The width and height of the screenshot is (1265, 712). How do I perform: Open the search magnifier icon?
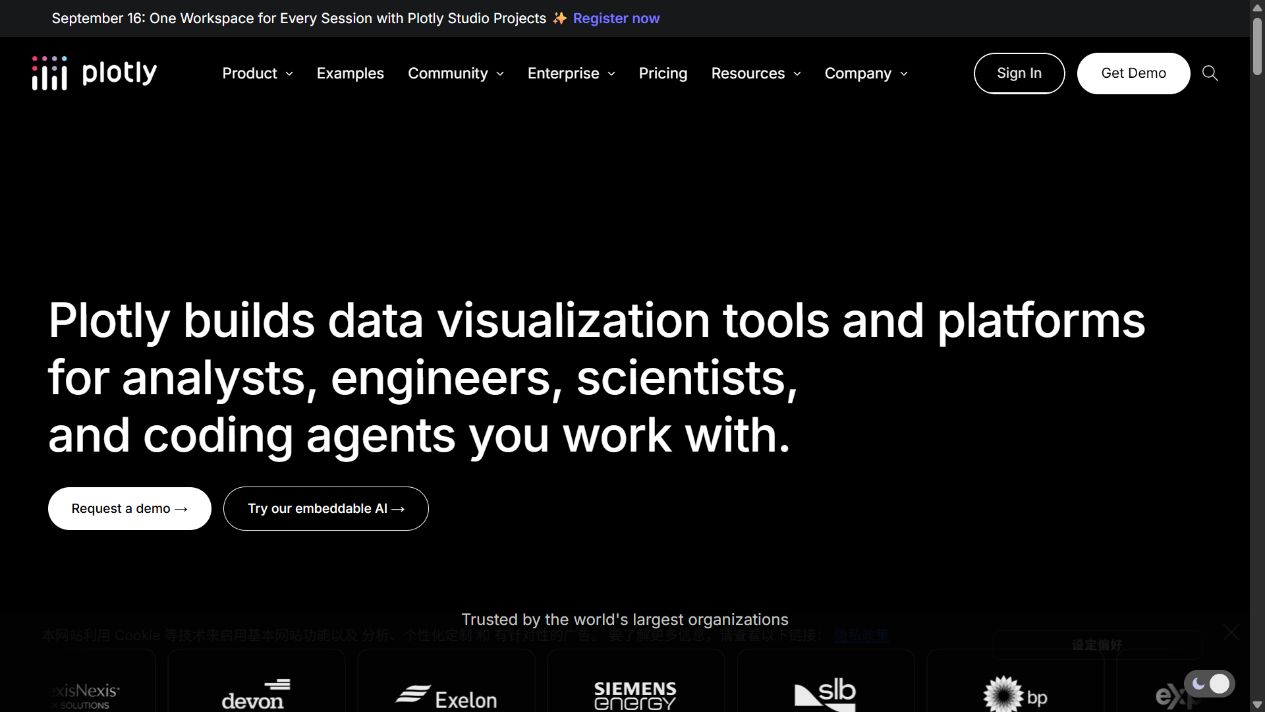[x=1210, y=73]
